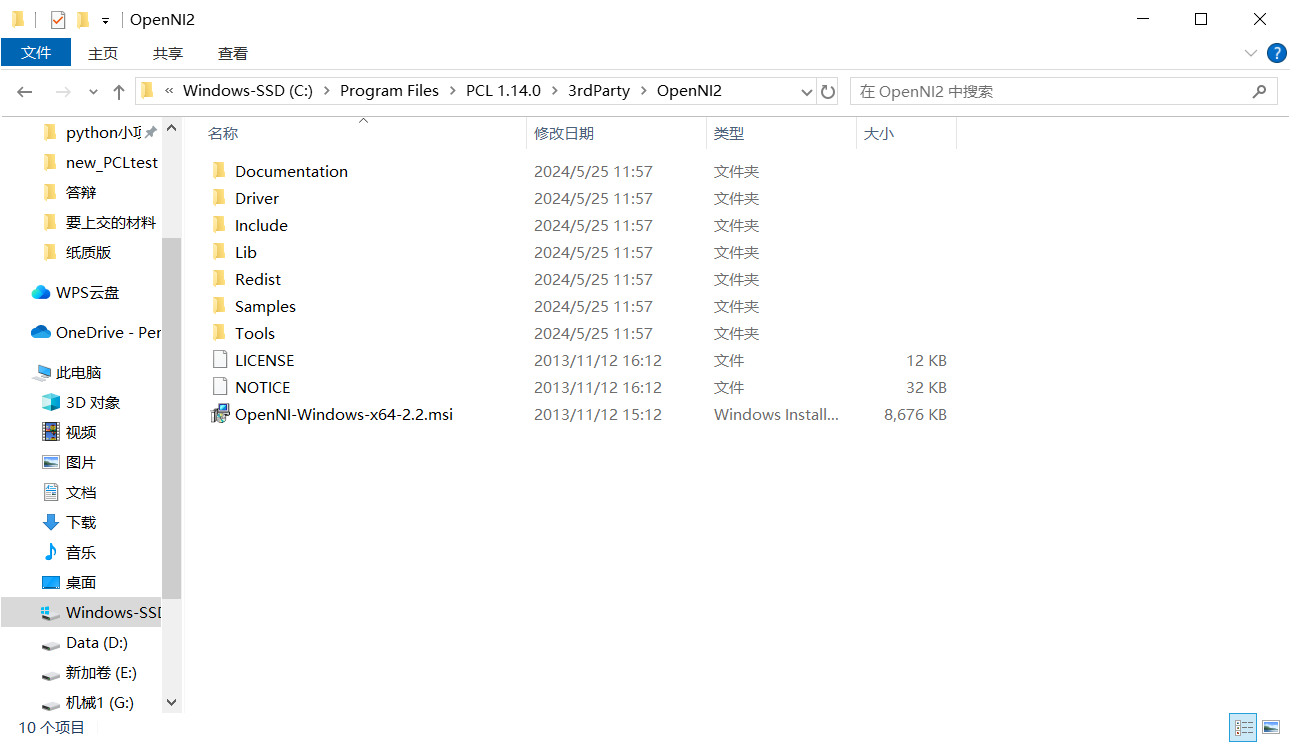Image resolution: width=1291 pixels, height=743 pixels.
Task: Open the 主页 ribbon tab
Action: coord(103,54)
